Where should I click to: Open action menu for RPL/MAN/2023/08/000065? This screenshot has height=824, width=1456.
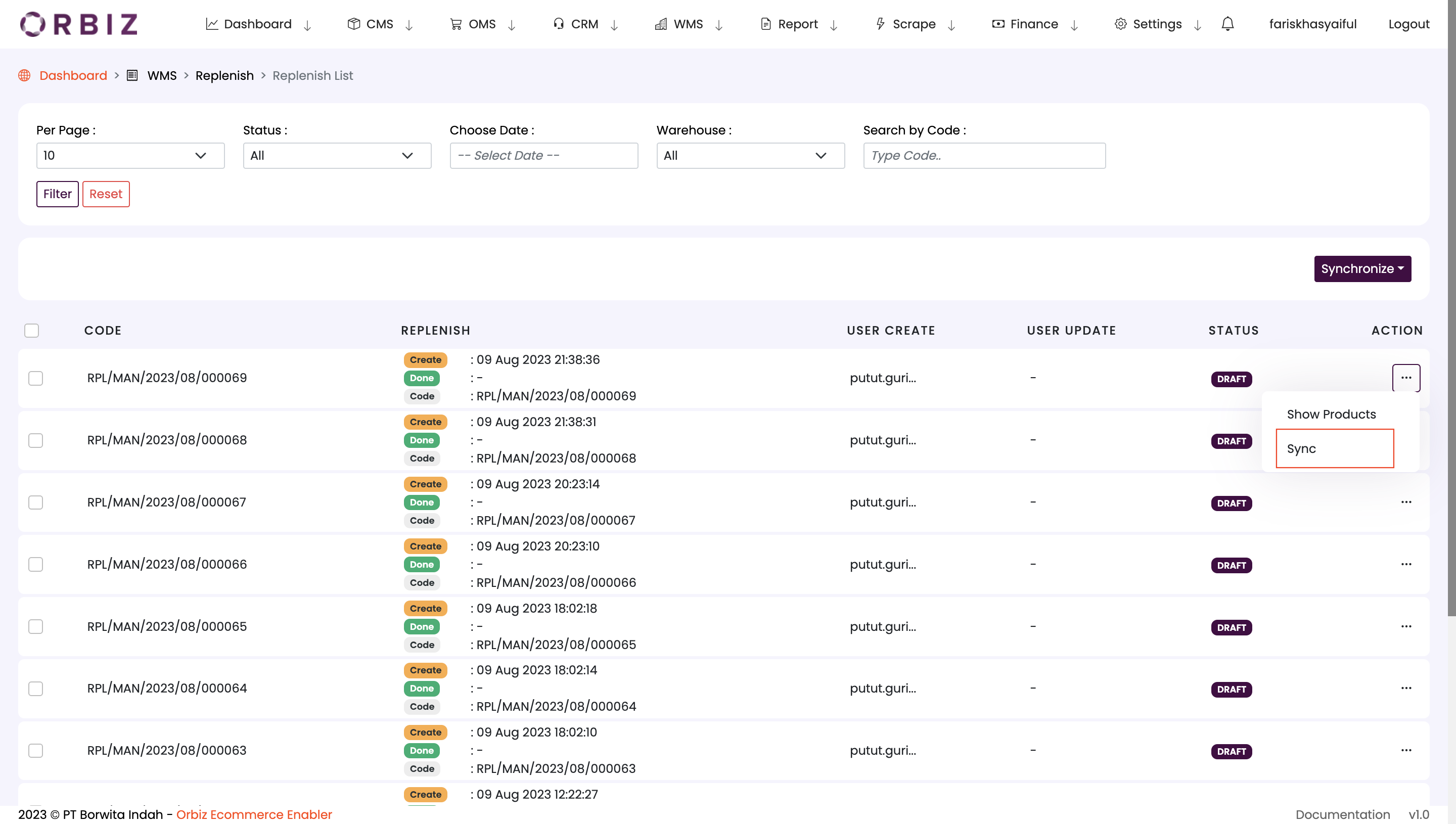pos(1406,626)
